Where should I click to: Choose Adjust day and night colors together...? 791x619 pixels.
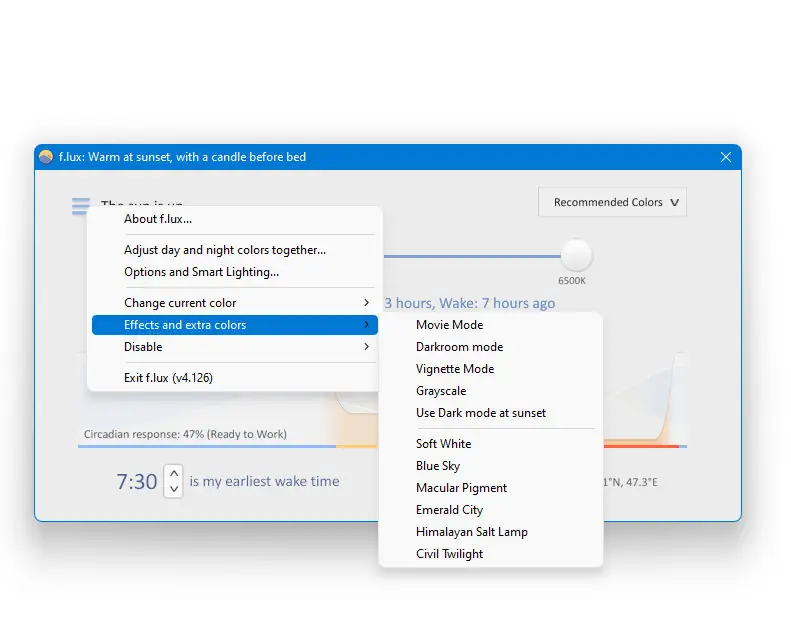coord(234,250)
